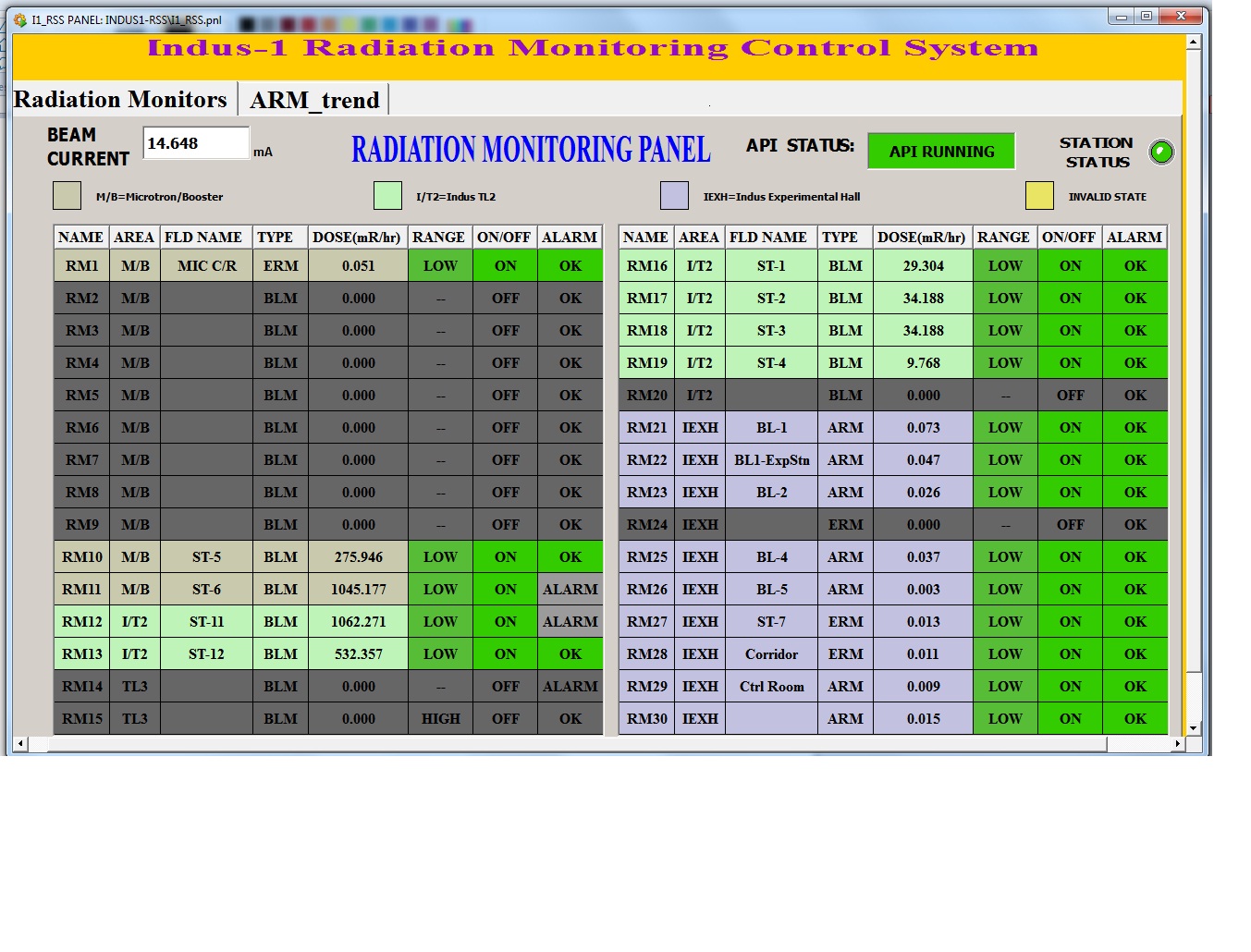1251x952 pixels.
Task: Switch to the ARM_trend tab
Action: tap(314, 99)
